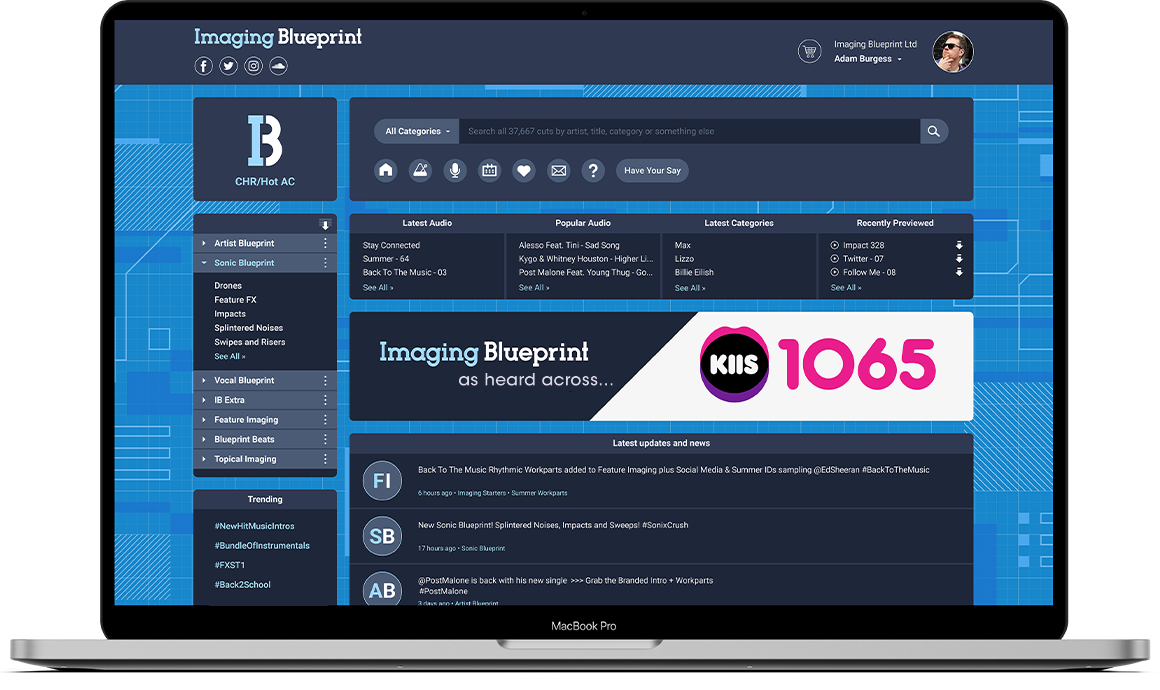Download Impact 328 via arrow icon
The image size is (1160, 690).
coord(959,246)
